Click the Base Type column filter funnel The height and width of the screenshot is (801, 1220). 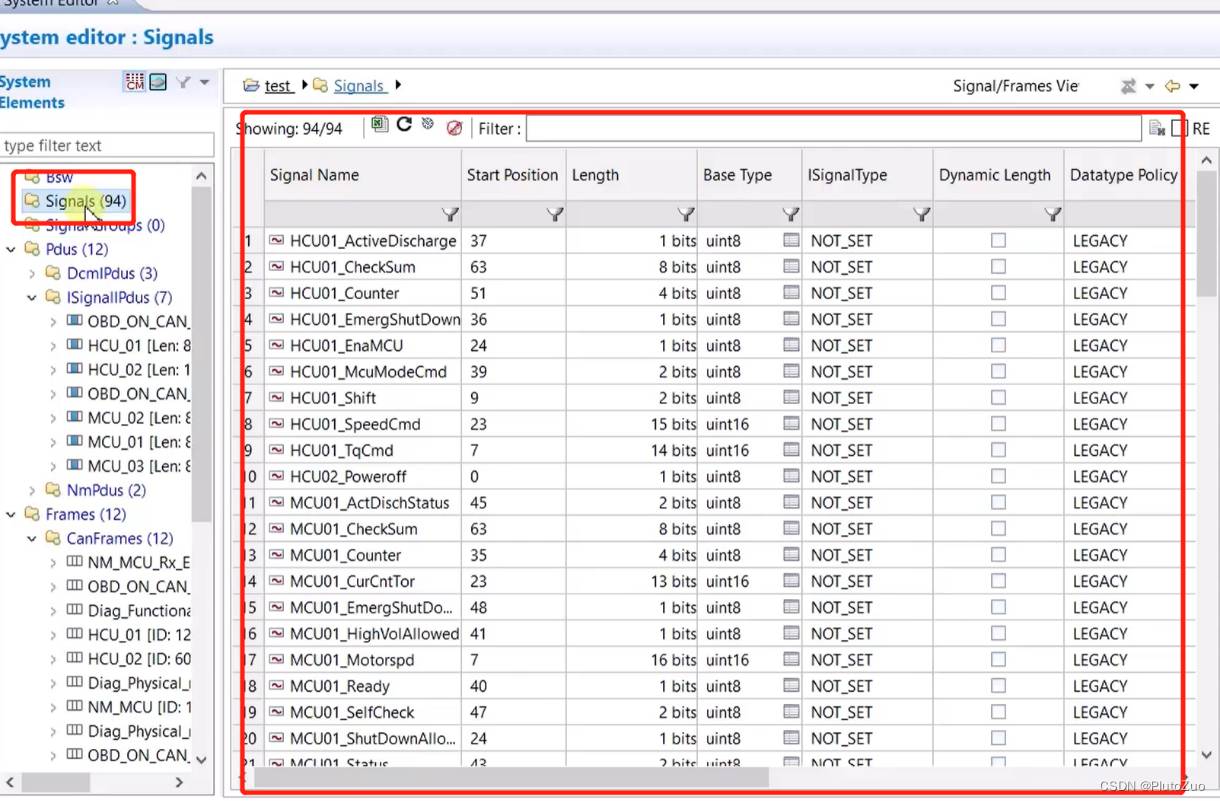click(791, 214)
